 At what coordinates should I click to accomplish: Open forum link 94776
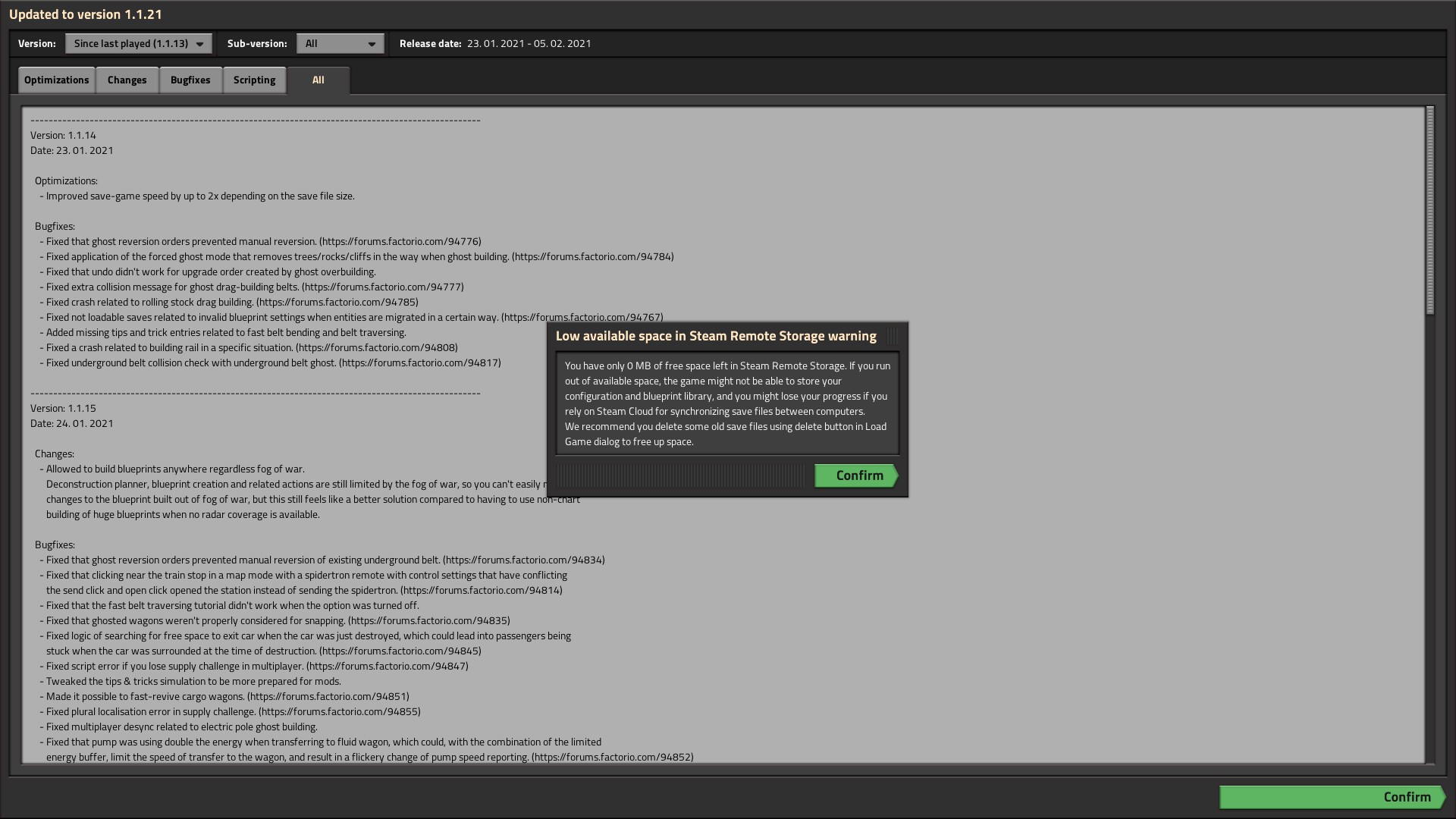pyautogui.click(x=400, y=241)
